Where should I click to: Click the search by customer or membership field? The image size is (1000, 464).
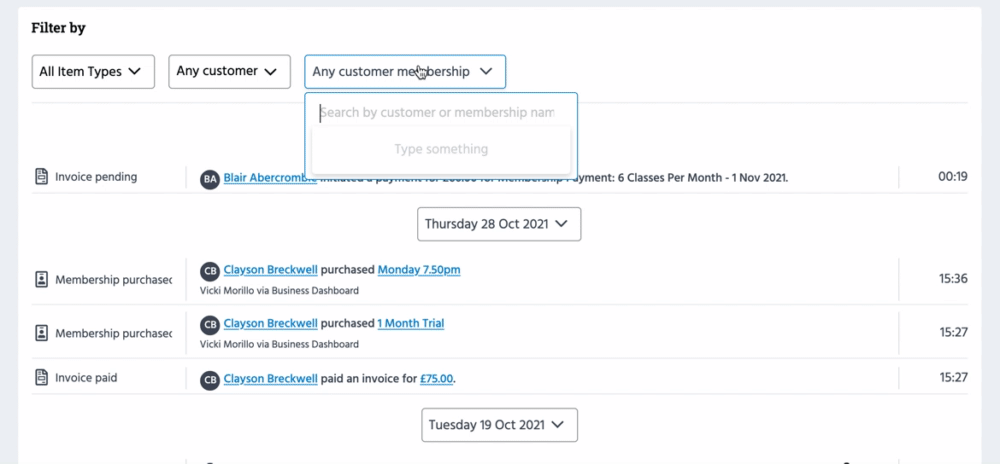(x=440, y=113)
